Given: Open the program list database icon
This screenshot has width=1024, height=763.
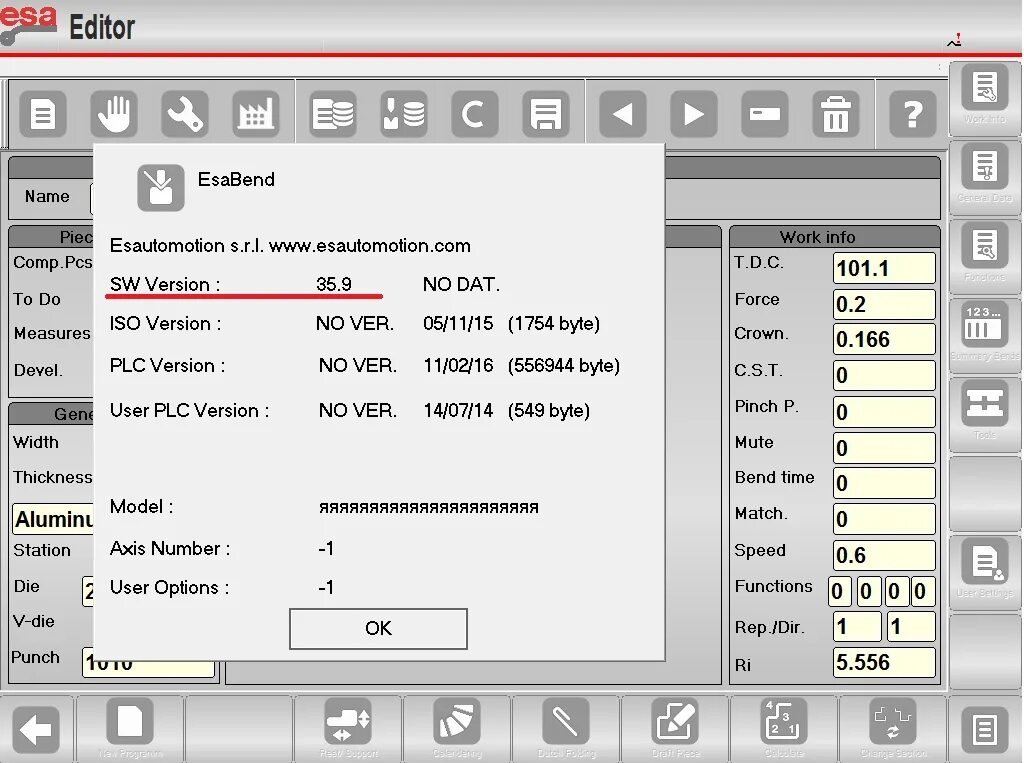Looking at the screenshot, I should [x=333, y=114].
